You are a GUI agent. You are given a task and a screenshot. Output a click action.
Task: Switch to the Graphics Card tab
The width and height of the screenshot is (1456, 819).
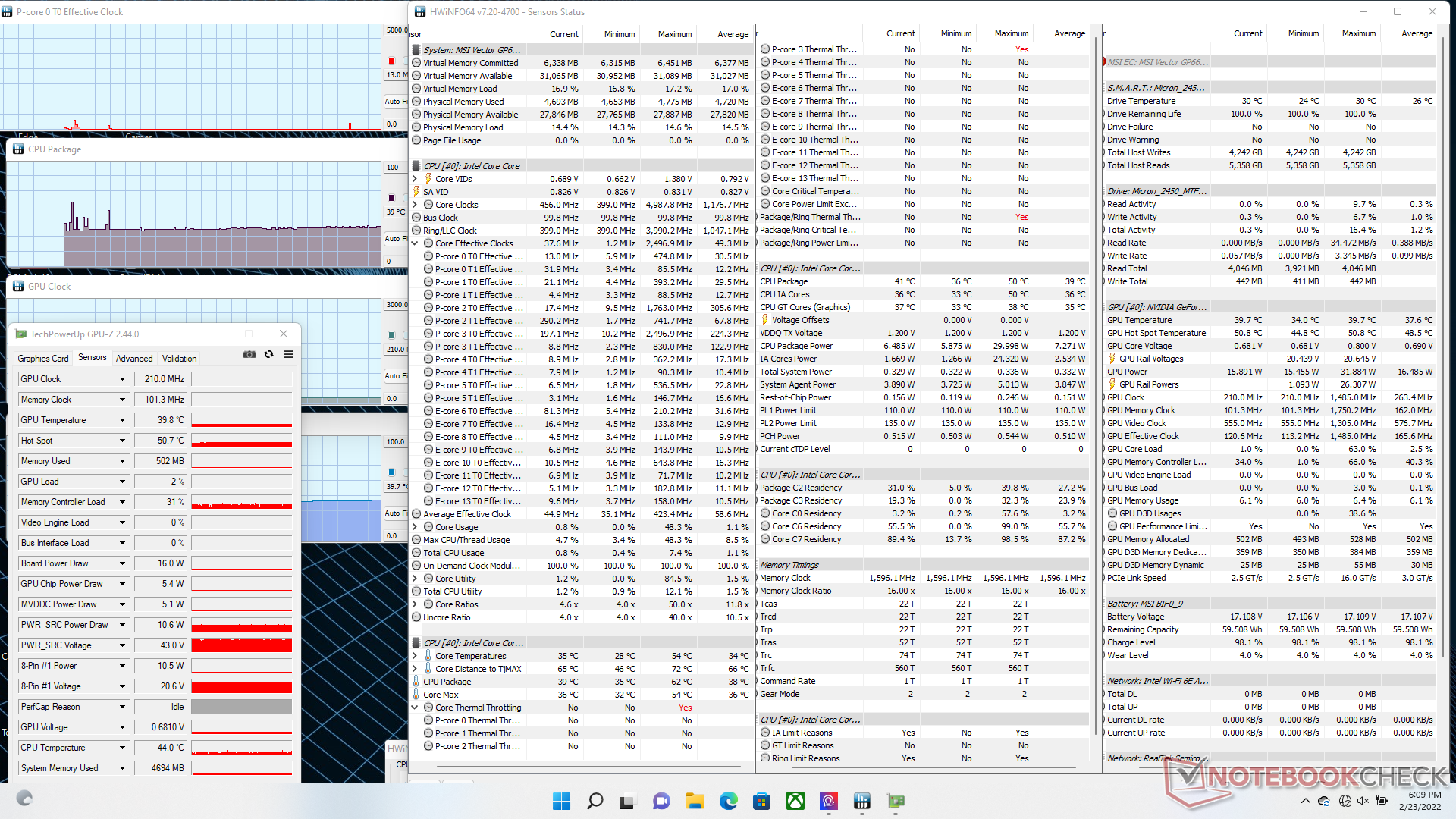click(43, 359)
